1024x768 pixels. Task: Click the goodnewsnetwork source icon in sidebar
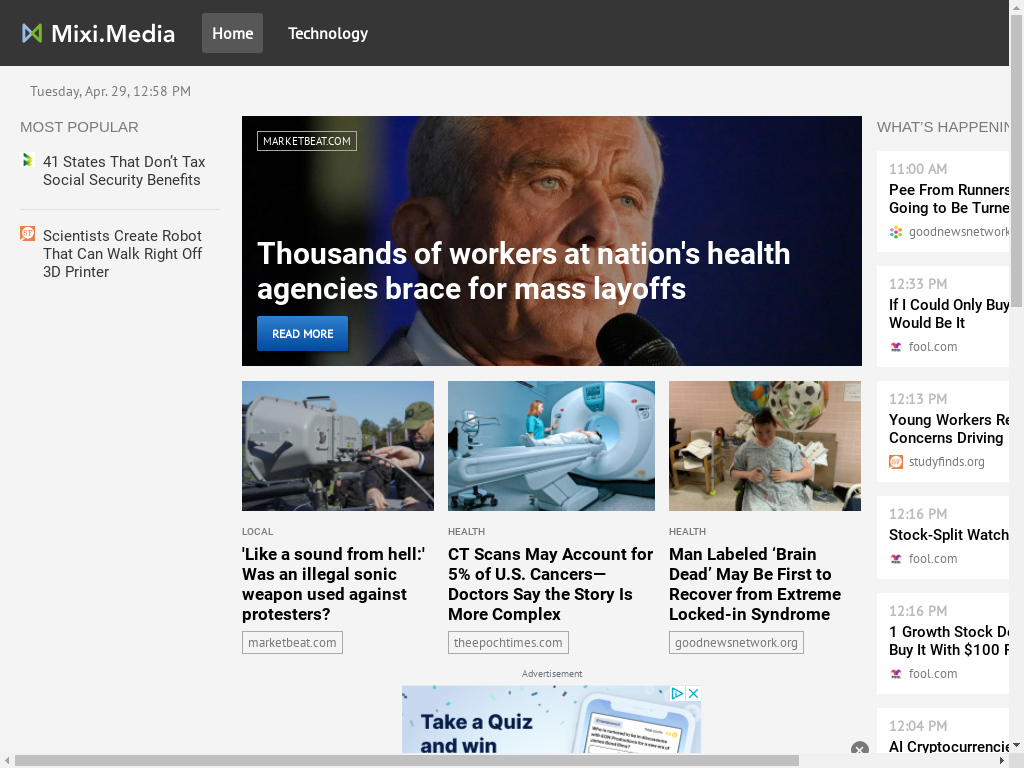coord(896,232)
